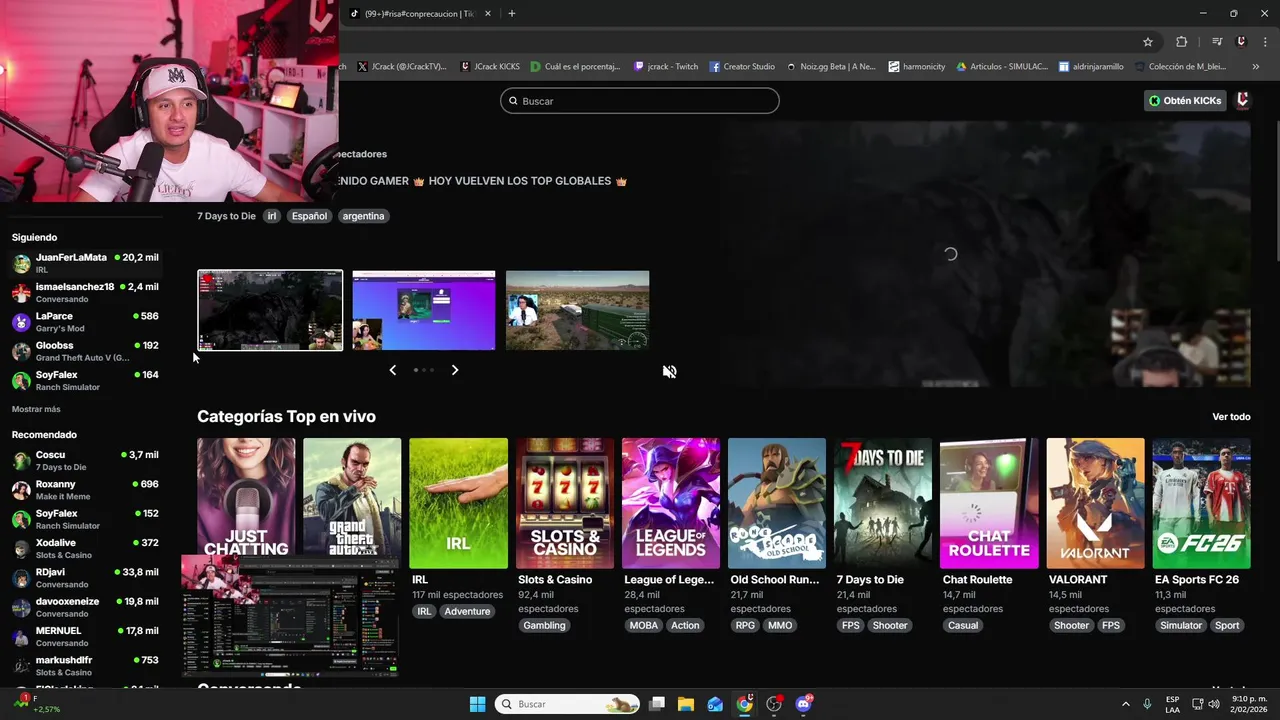Click the Adventure tag under IRL
Image resolution: width=1280 pixels, height=720 pixels.
[x=467, y=612]
